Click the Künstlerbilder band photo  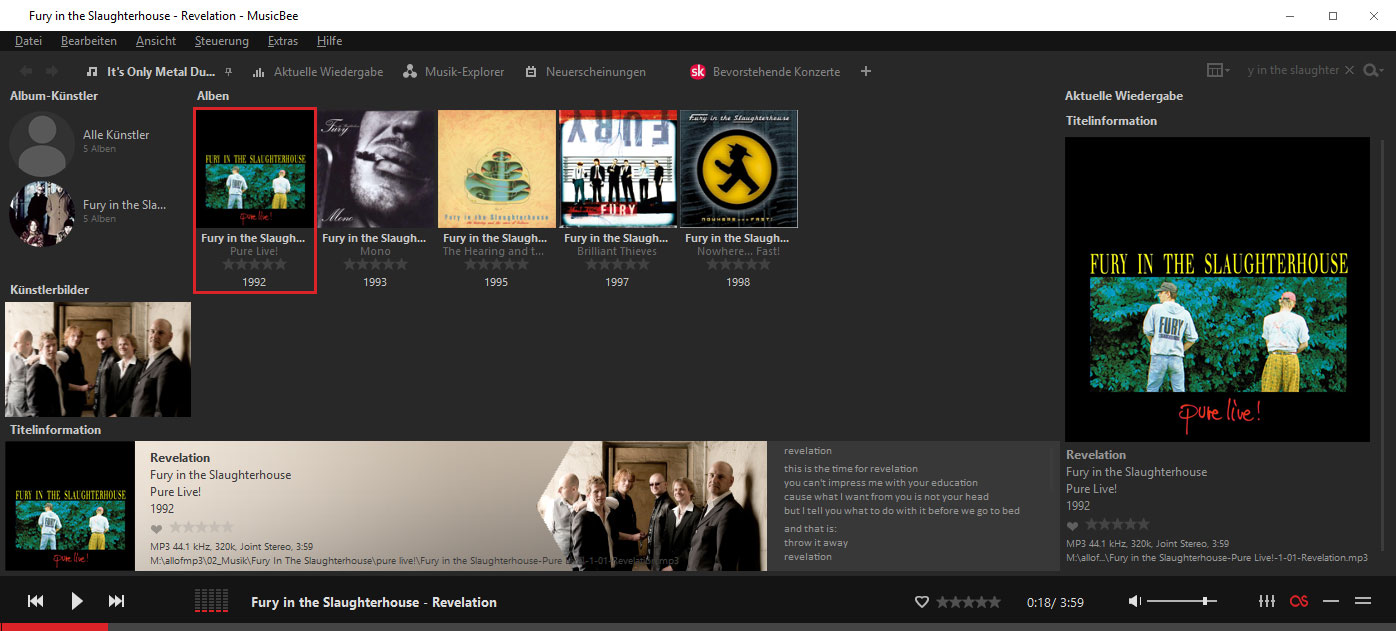tap(98, 360)
